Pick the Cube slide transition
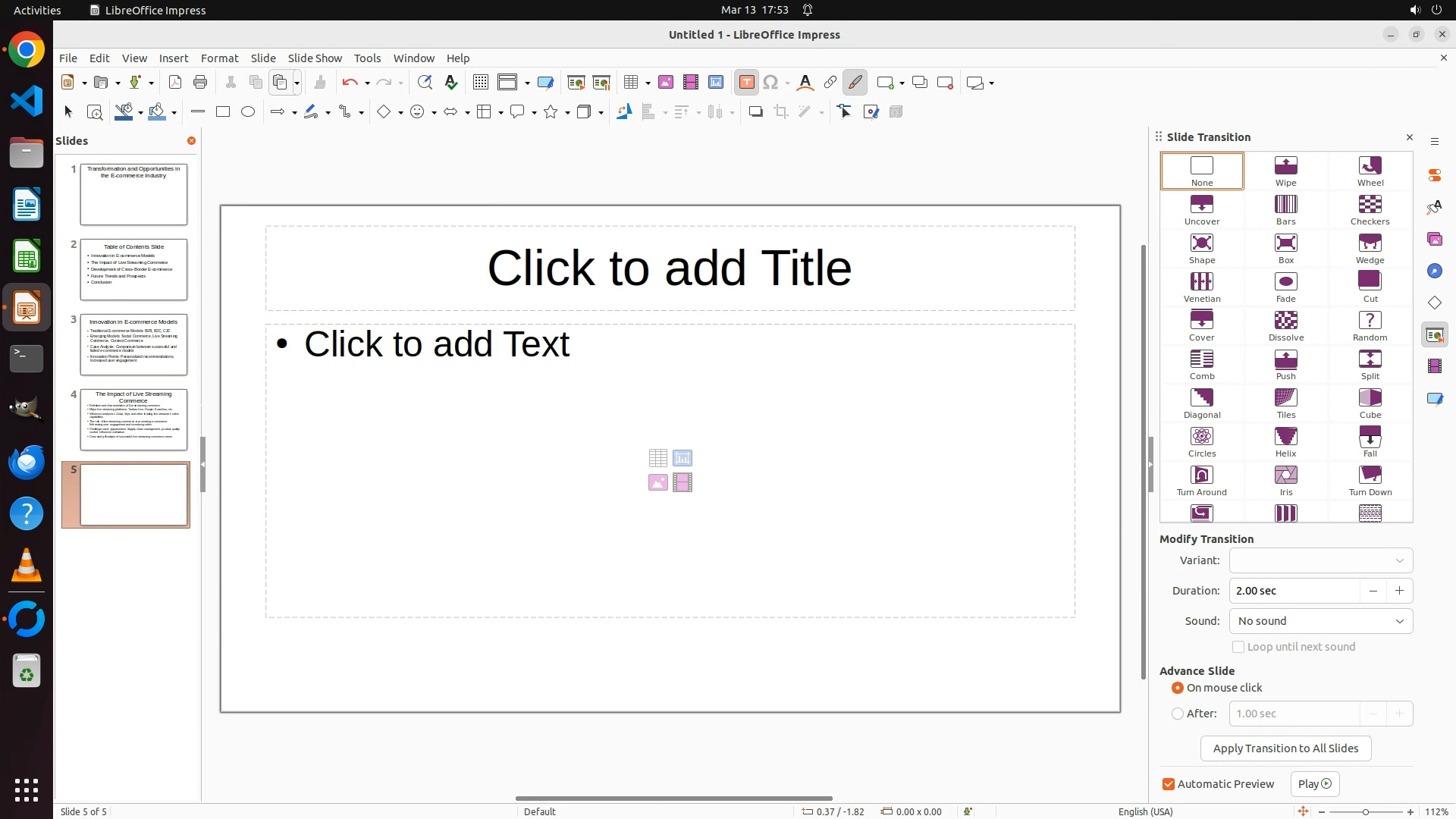 [1370, 398]
